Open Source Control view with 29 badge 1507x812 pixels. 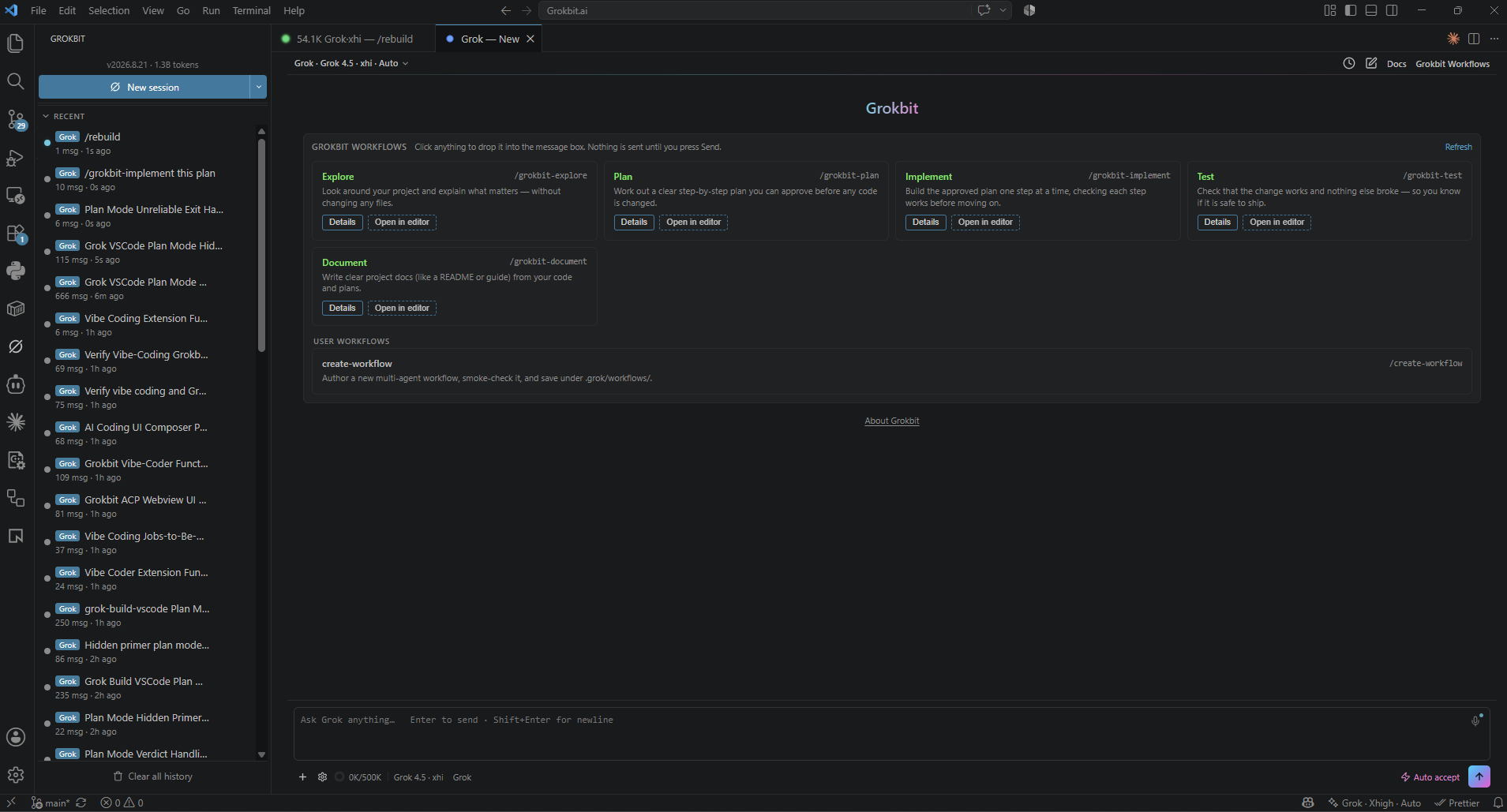[16, 119]
